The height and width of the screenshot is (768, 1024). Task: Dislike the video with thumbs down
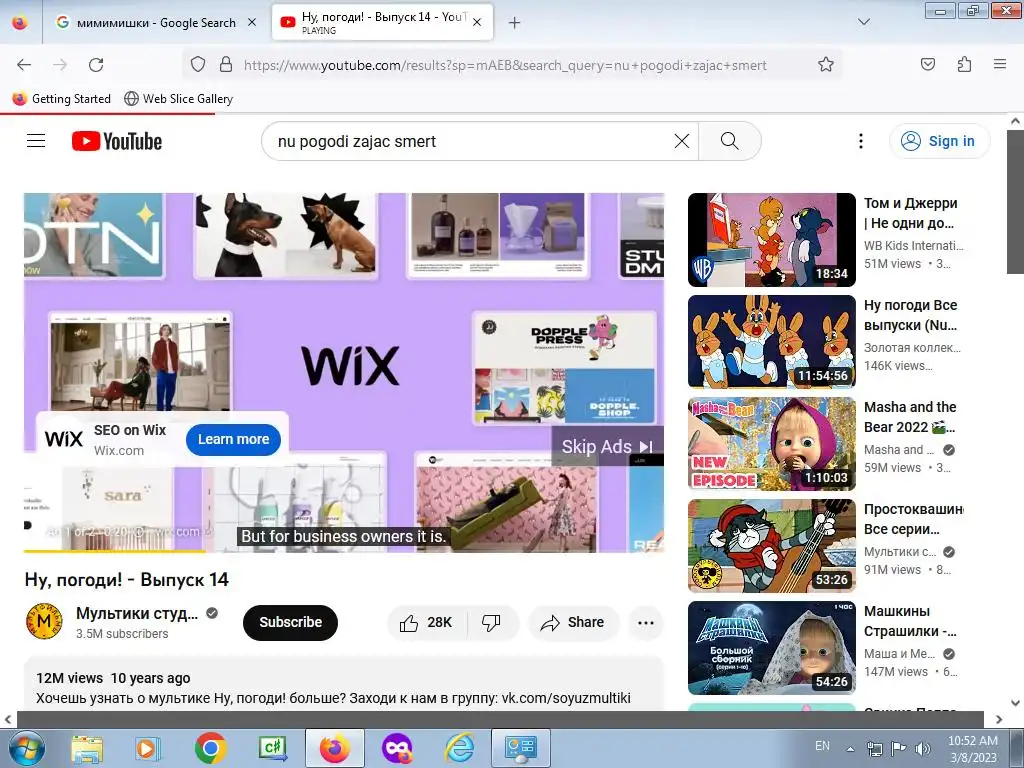coord(492,622)
